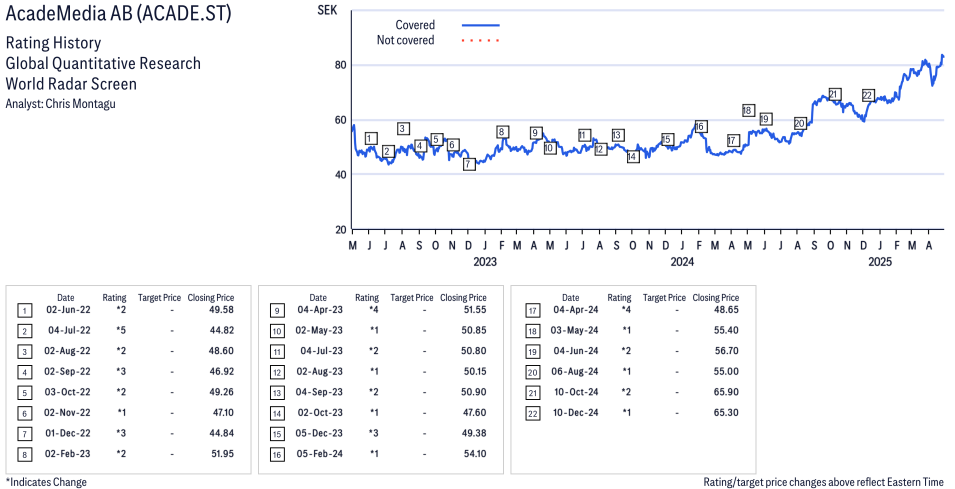Select marker 20 on the price chart
Viewport: 955px width, 489px height.
click(x=800, y=124)
